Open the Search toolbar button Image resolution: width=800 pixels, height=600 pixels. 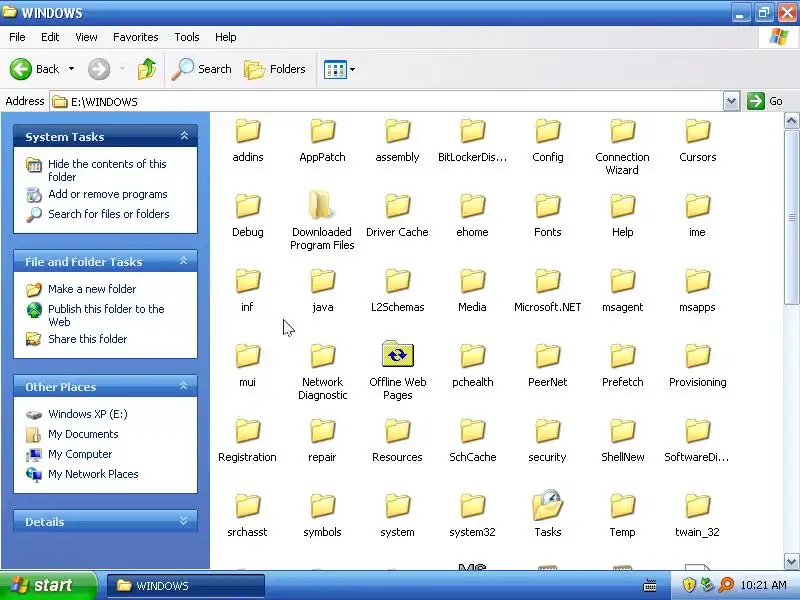click(202, 69)
